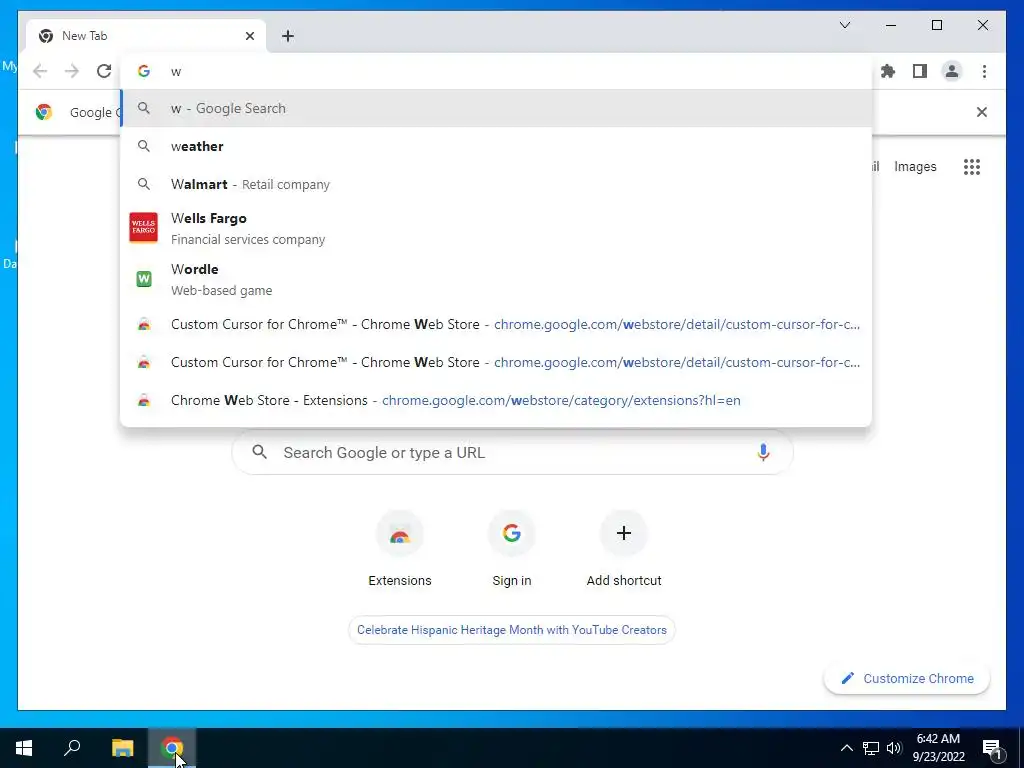Start voice search with microphone icon

[x=763, y=453]
